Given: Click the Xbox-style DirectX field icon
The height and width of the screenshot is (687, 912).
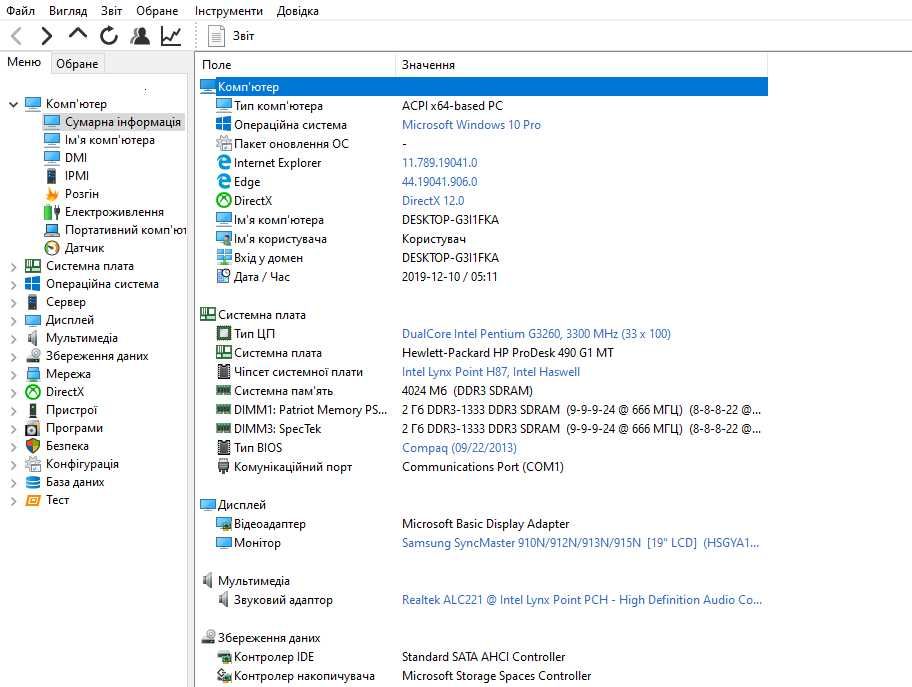Looking at the screenshot, I should [x=223, y=201].
